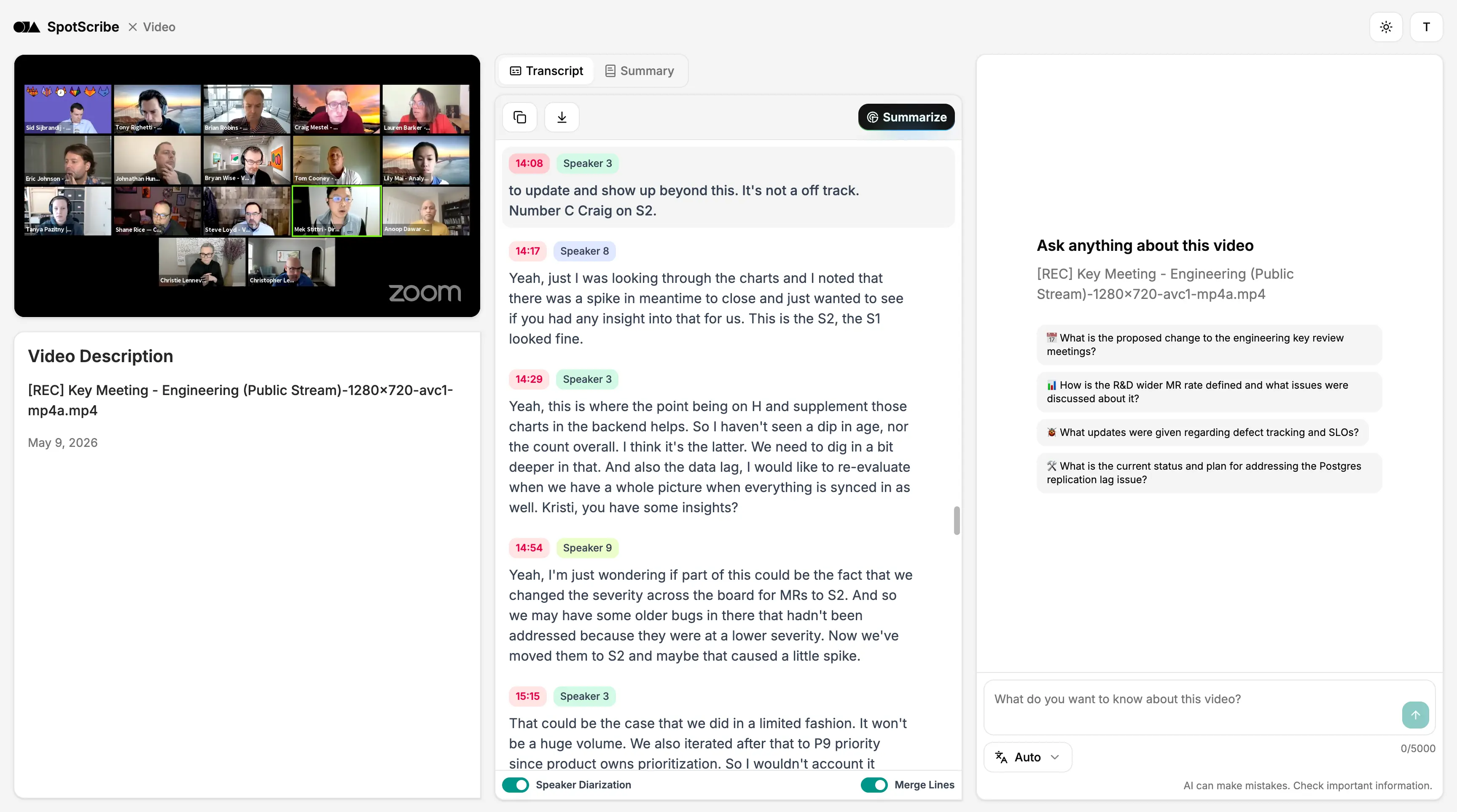
Task: Click the Summarize button
Action: point(906,117)
